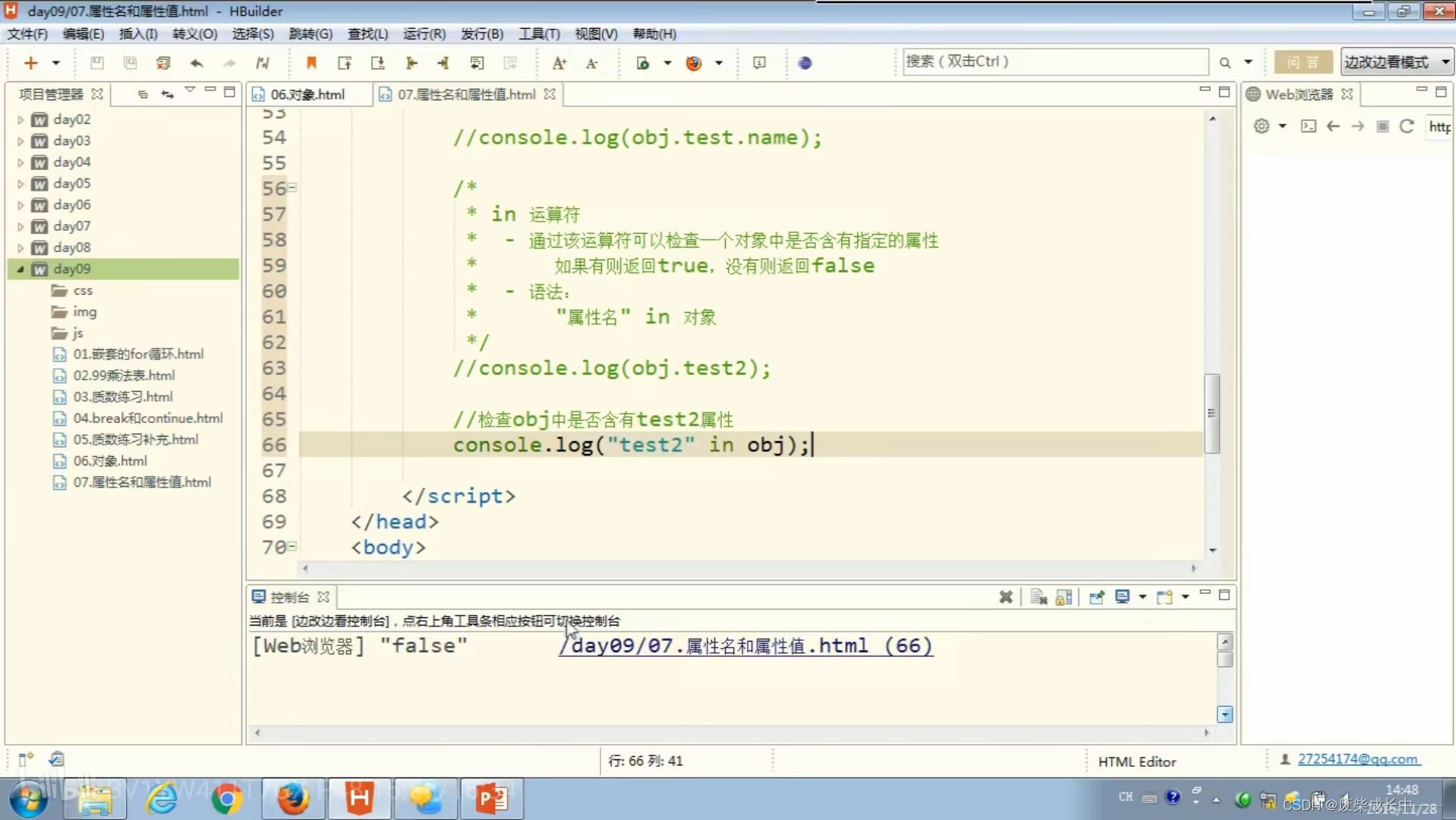Click link-with-editor icon in project manager
The height and width of the screenshot is (820, 1456).
pos(167,94)
